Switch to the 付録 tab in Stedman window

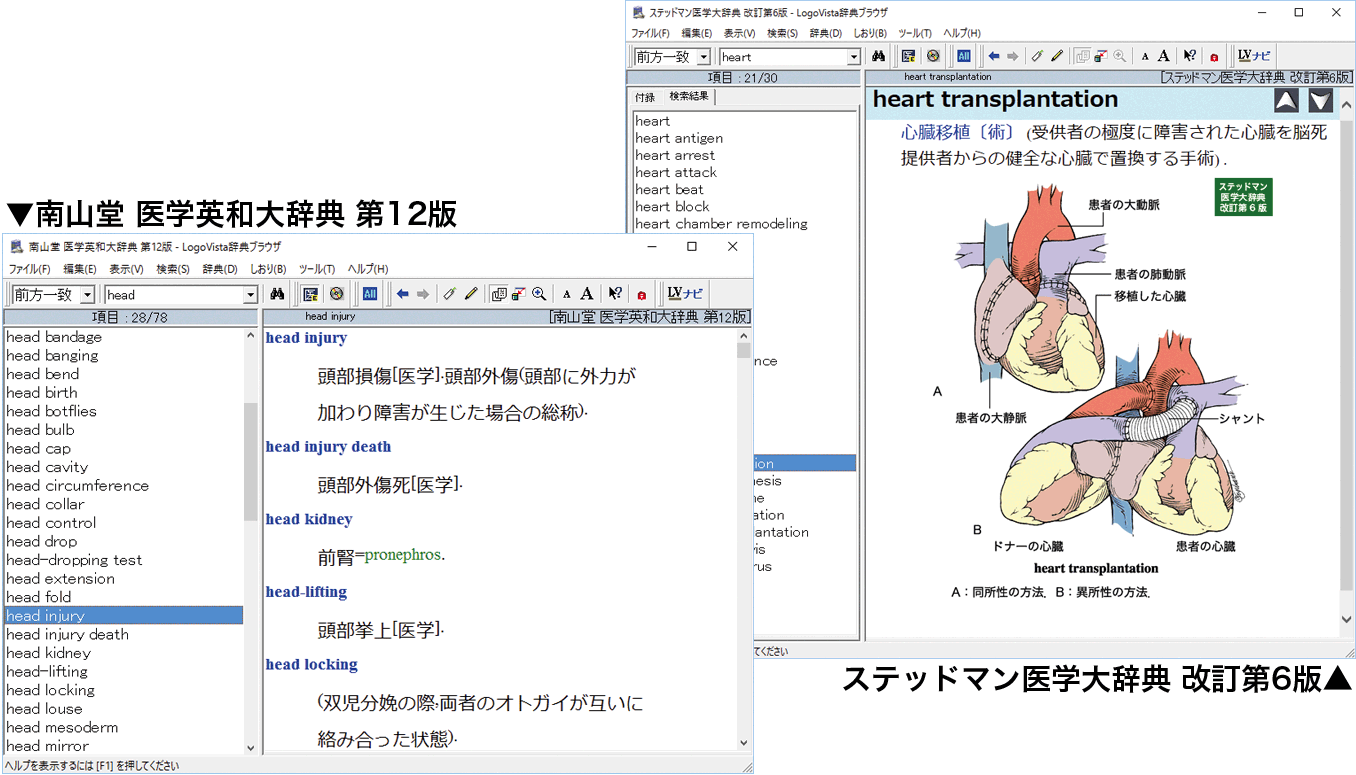point(645,97)
